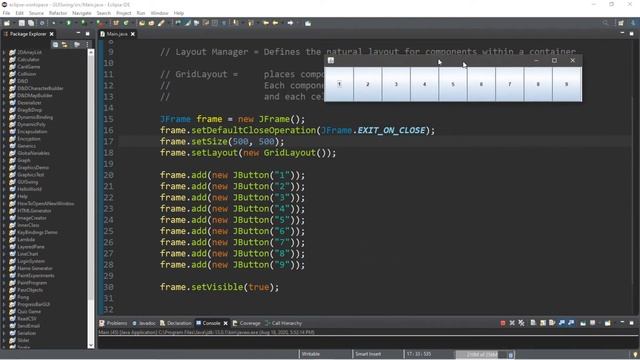Close the Package Explorer view
Image resolution: width=640 pixels, height=360 pixels.
click(x=51, y=34)
